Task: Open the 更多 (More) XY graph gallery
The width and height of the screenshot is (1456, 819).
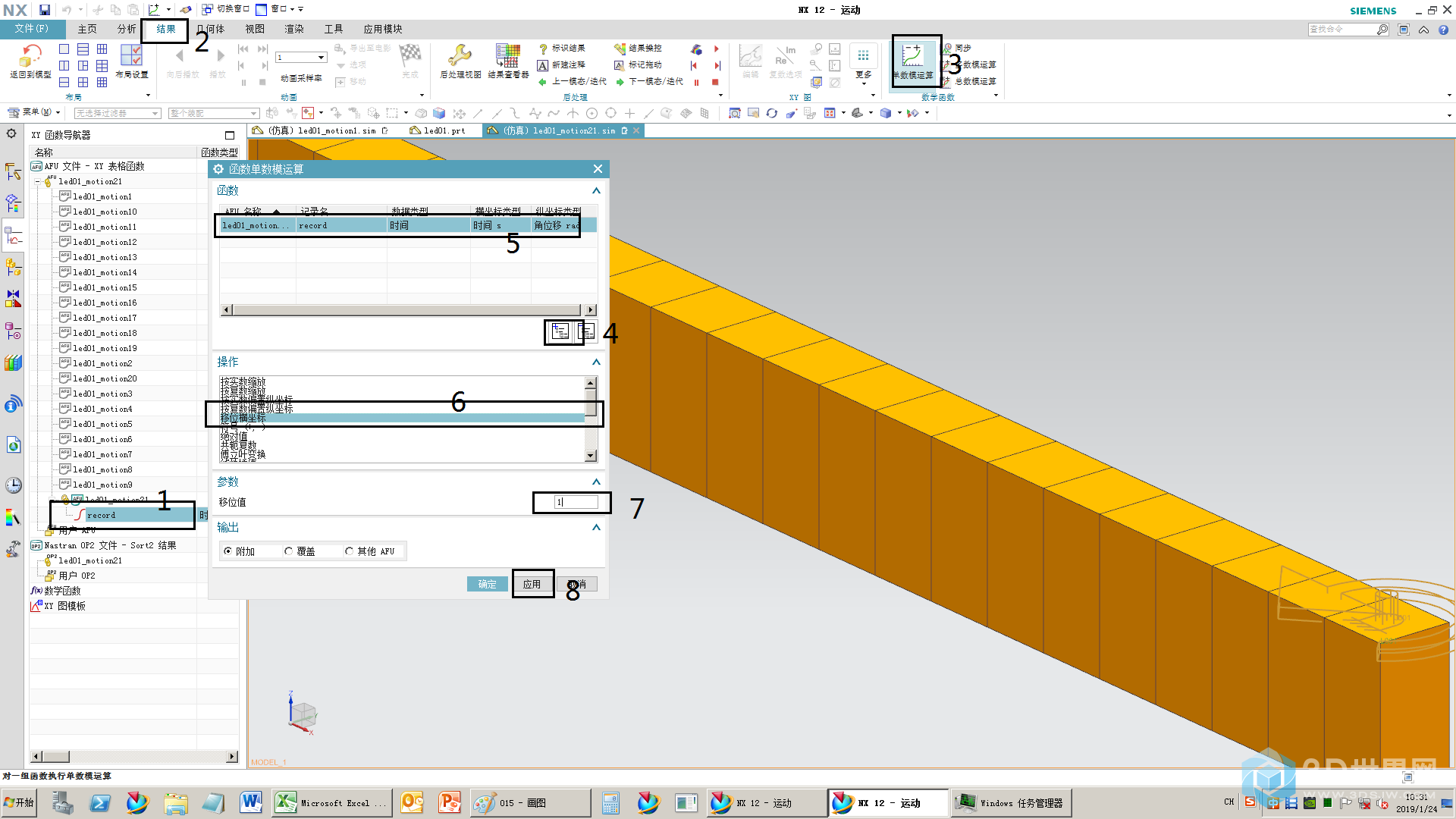Action: coord(864,64)
